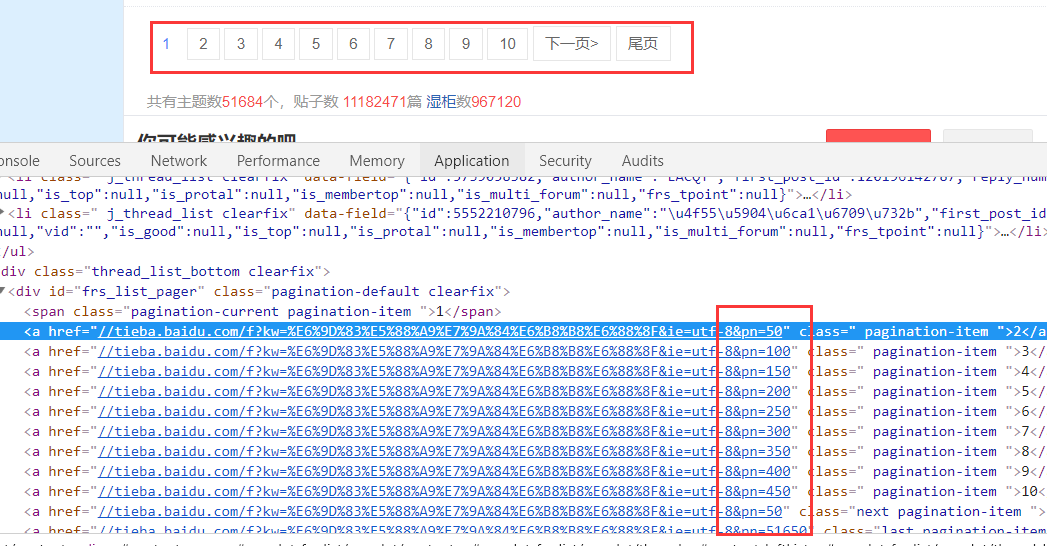The image size is (1047, 546).
Task: Expand the li with id 5552210796
Action: pyautogui.click(x=3, y=213)
